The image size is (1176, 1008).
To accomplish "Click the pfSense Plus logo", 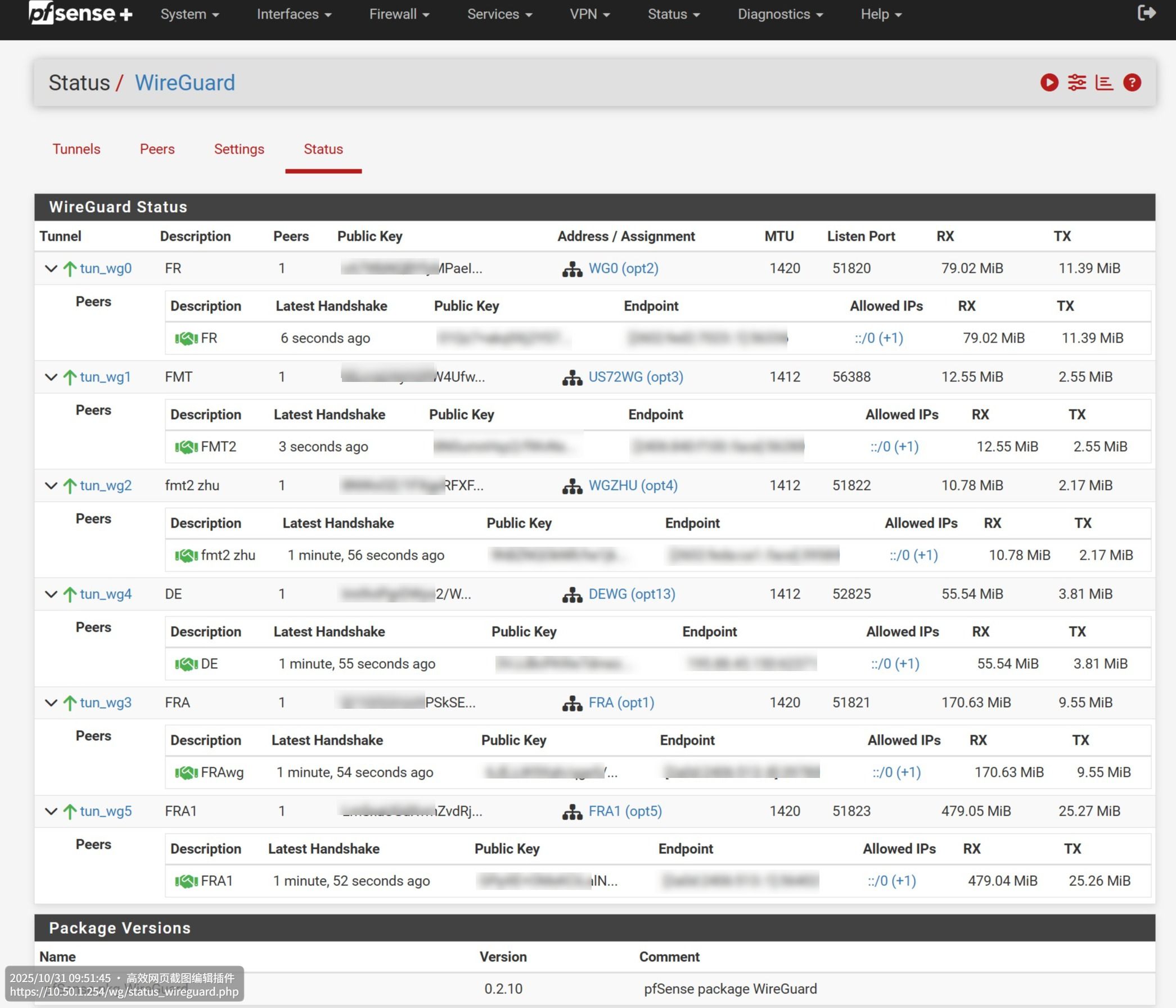I will (80, 13).
